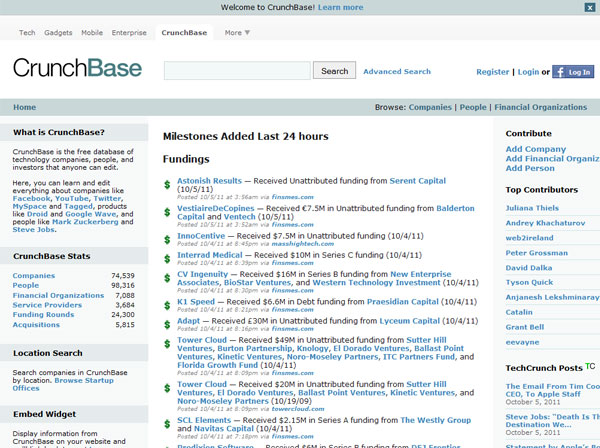Viewport: 600px width, 448px height.
Task: Open the Mobile tab
Action: click(x=92, y=33)
